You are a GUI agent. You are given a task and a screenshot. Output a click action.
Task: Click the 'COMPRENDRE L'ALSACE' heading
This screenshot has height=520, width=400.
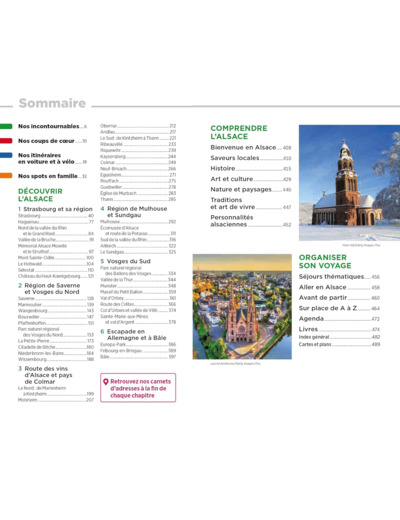tap(239, 132)
